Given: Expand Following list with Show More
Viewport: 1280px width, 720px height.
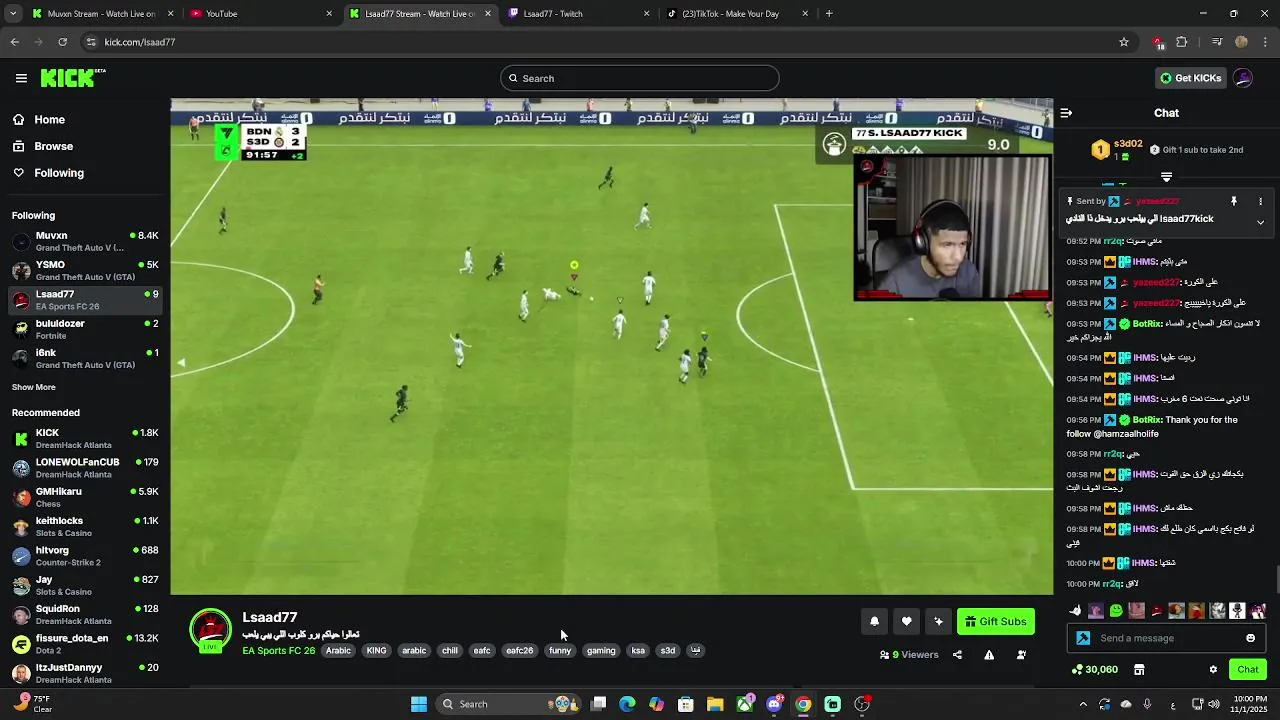Looking at the screenshot, I should coord(33,387).
